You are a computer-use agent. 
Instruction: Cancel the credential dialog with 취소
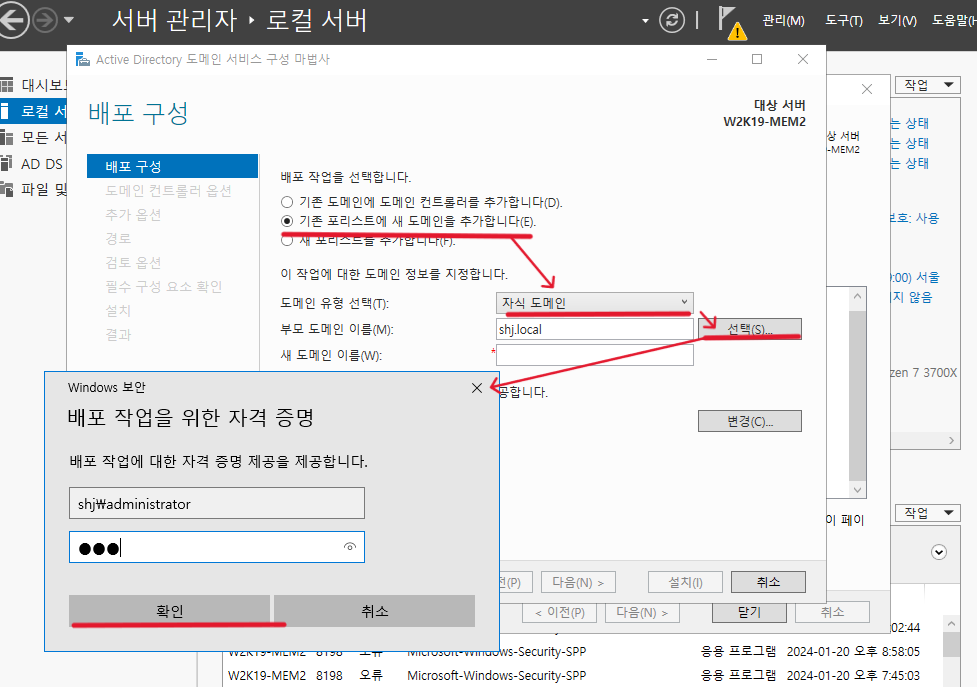374,611
